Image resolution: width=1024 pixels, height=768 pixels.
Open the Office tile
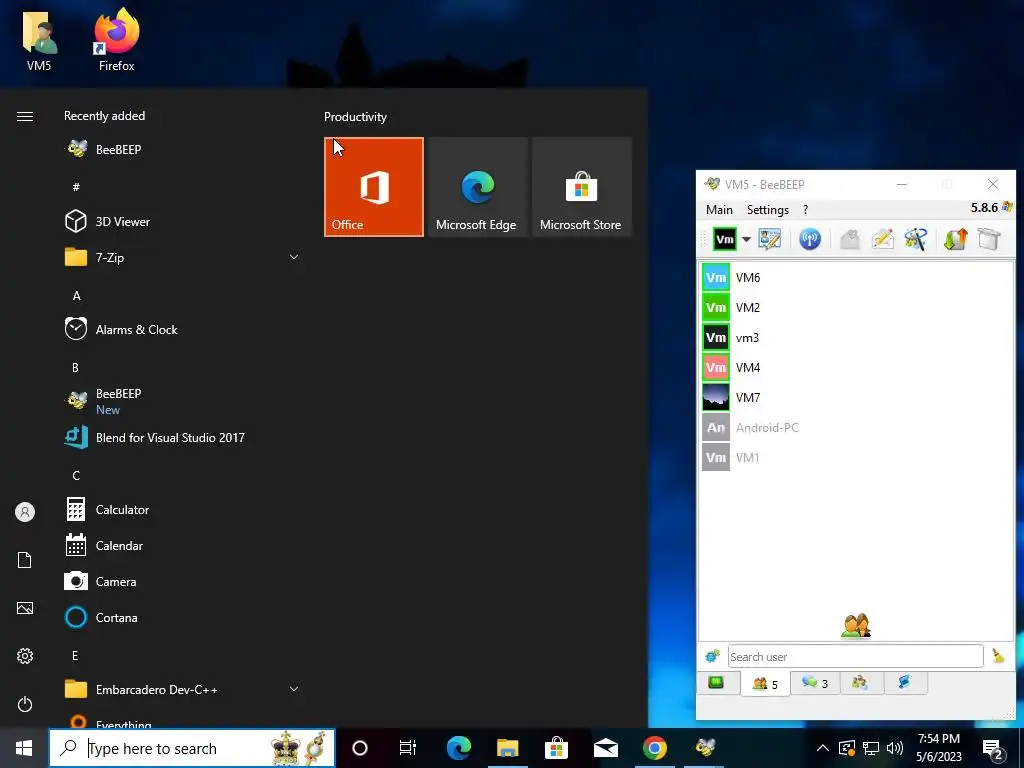374,187
